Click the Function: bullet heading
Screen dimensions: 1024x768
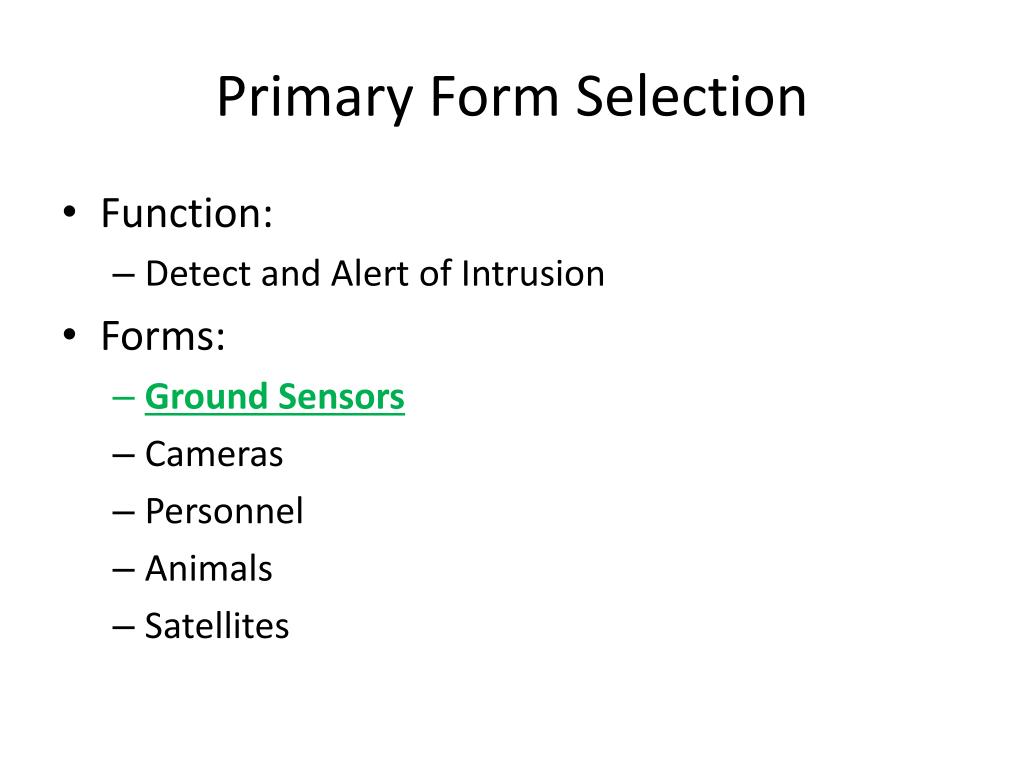[x=187, y=214]
